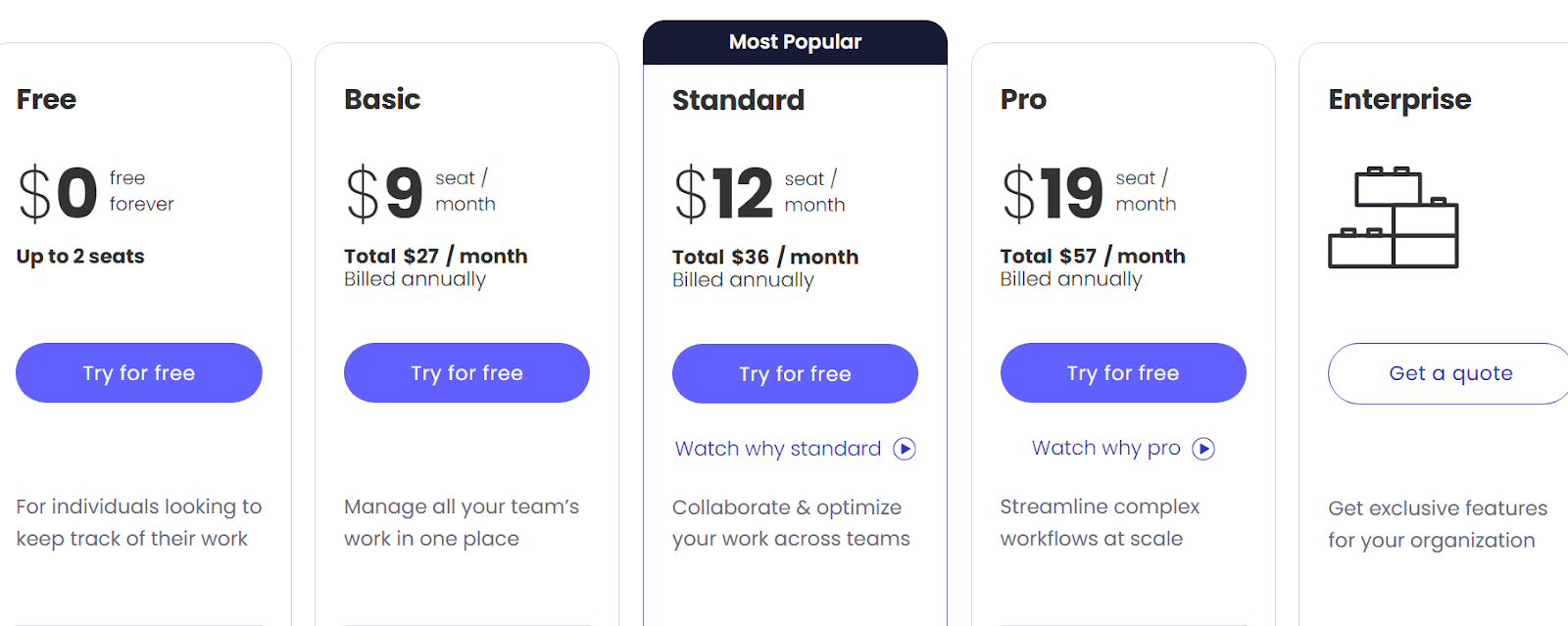Viewport: 1568px width, 626px height.
Task: Select the Standard plan heading
Action: coord(738,100)
